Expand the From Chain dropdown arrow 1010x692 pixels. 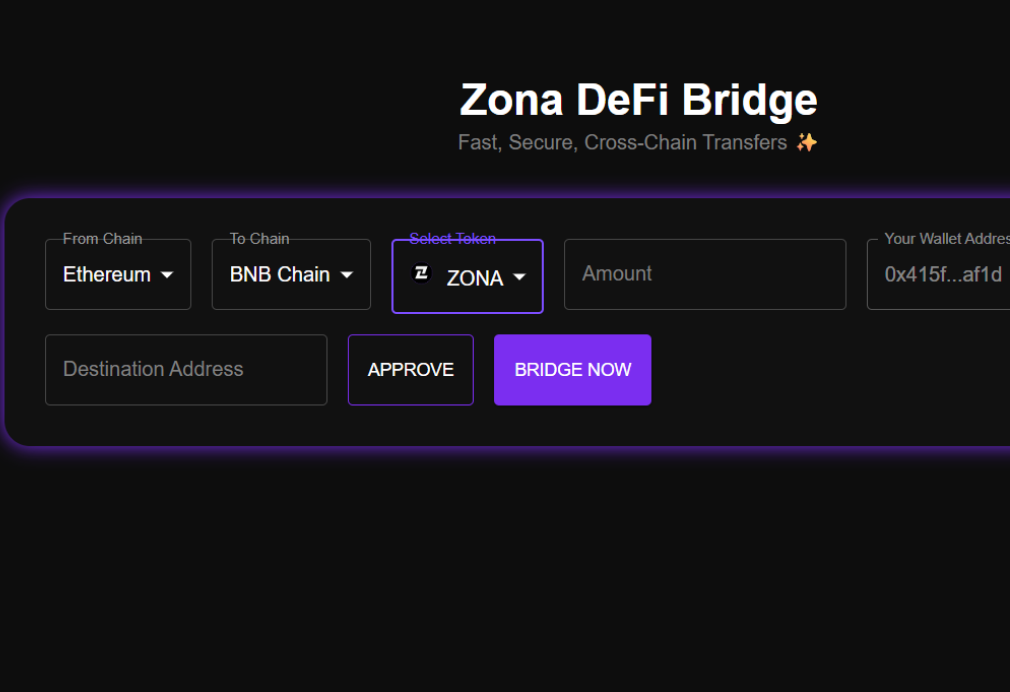[167, 275]
